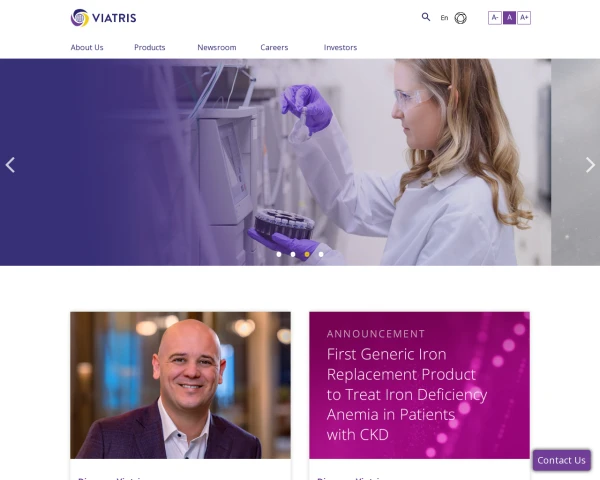
Task: Click the Viatris logo icon
Action: click(80, 18)
